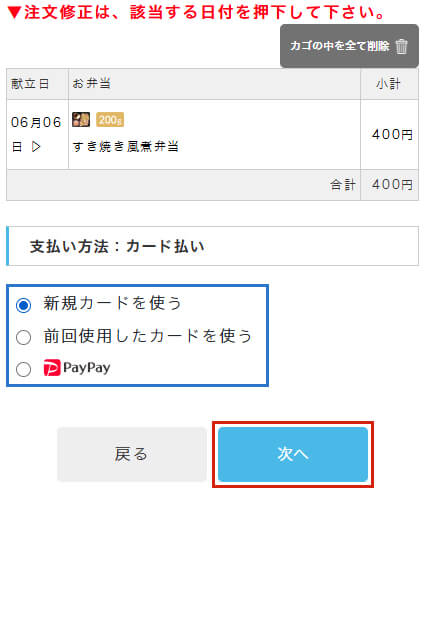Click the sukiyaki bento thumbnail image
The height and width of the screenshot is (619, 426).
tap(81, 120)
